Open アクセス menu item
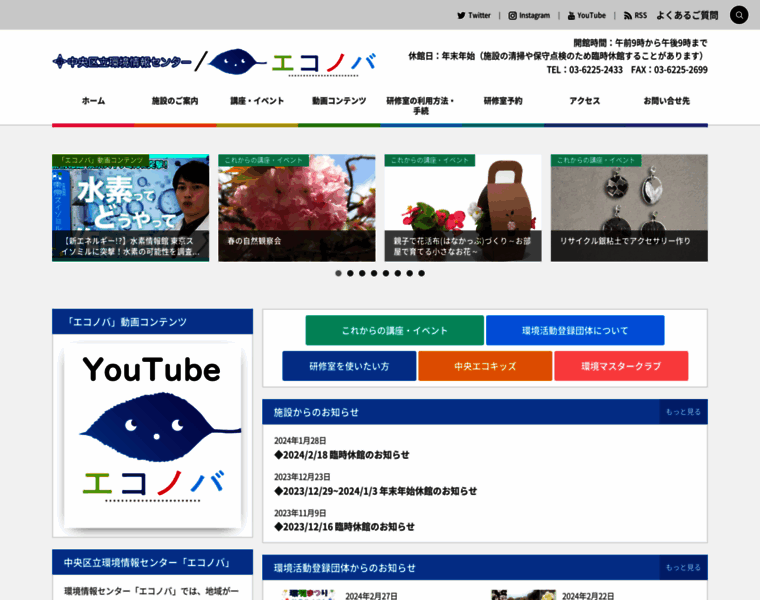Viewport: 760px width, 600px height. 585,101
